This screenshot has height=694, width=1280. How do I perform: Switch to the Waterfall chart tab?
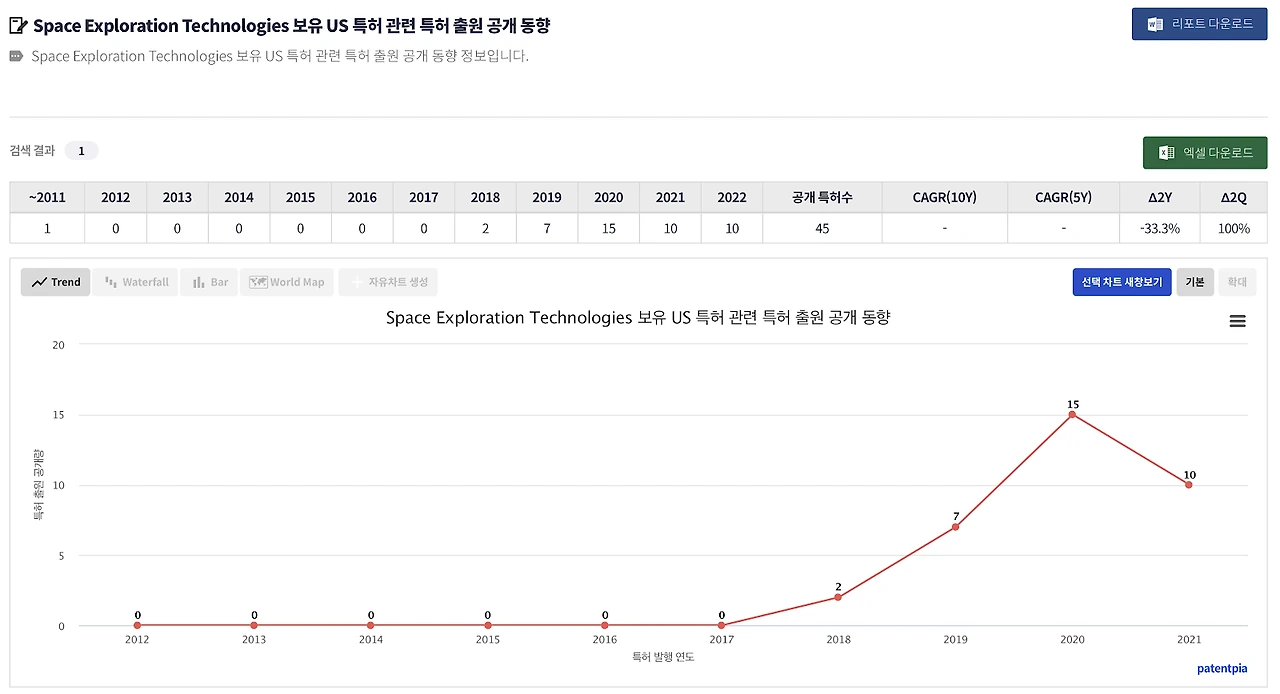[x=136, y=282]
